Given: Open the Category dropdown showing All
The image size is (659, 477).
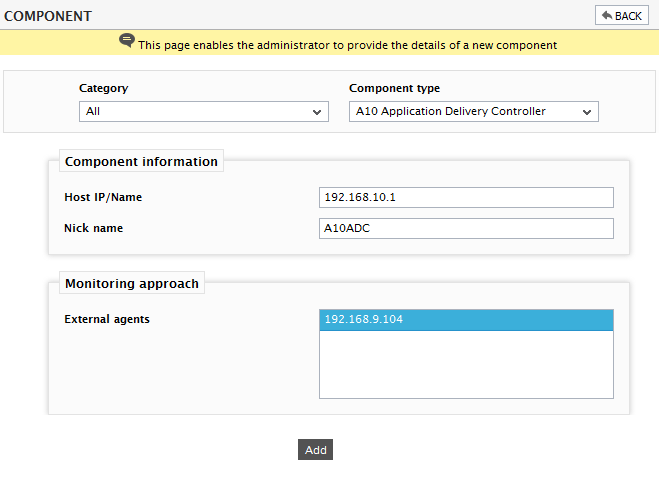Looking at the screenshot, I should [x=204, y=111].
